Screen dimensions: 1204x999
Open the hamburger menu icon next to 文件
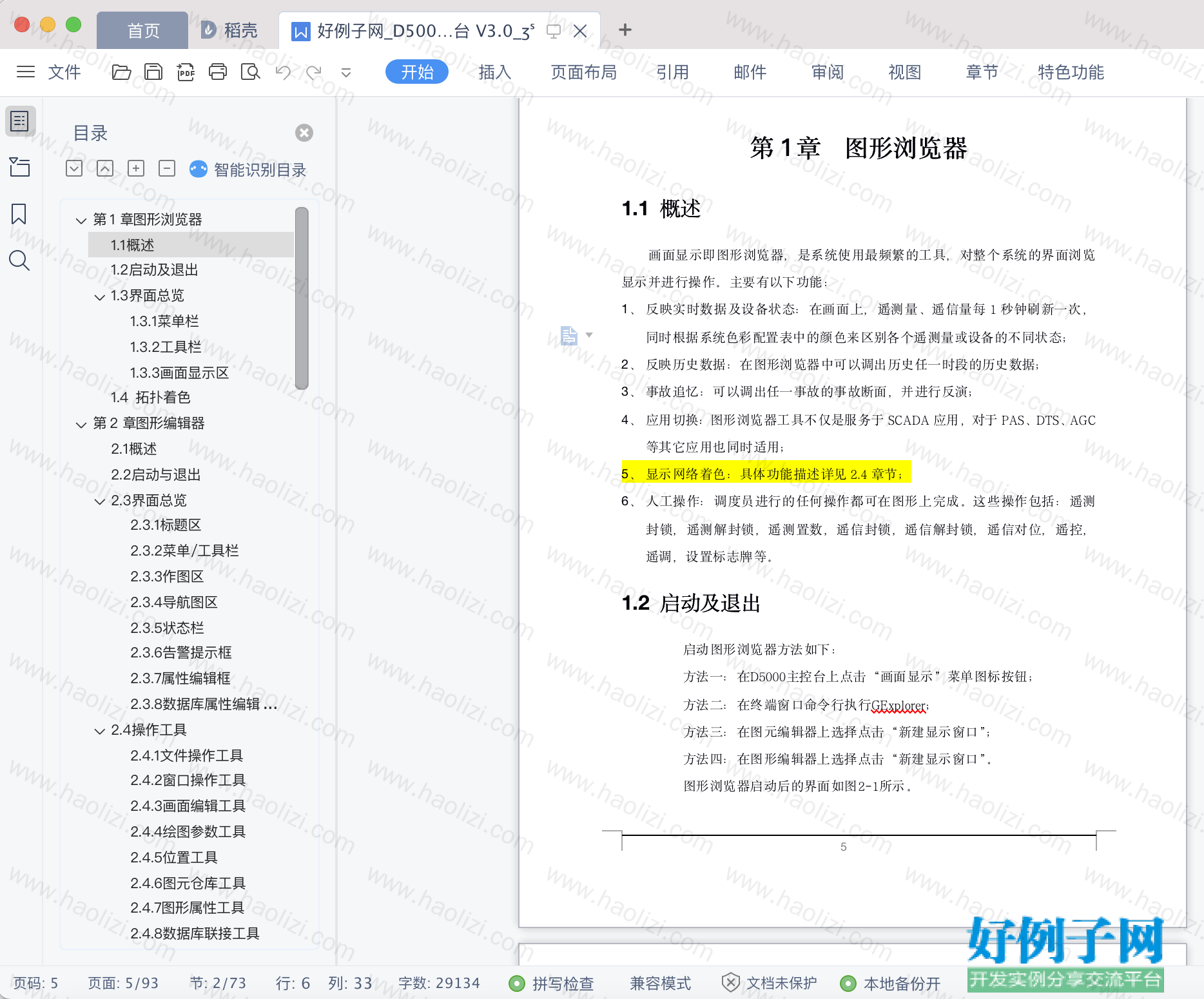tap(26, 72)
